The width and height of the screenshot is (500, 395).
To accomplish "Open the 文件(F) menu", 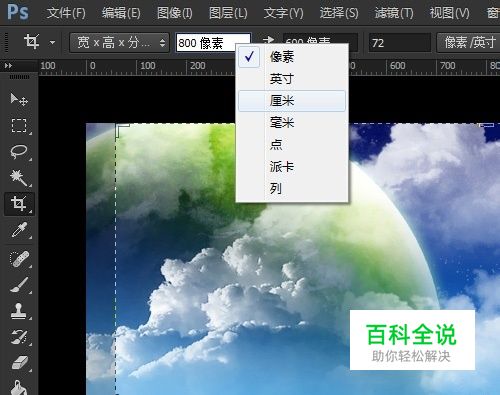I will (66, 13).
